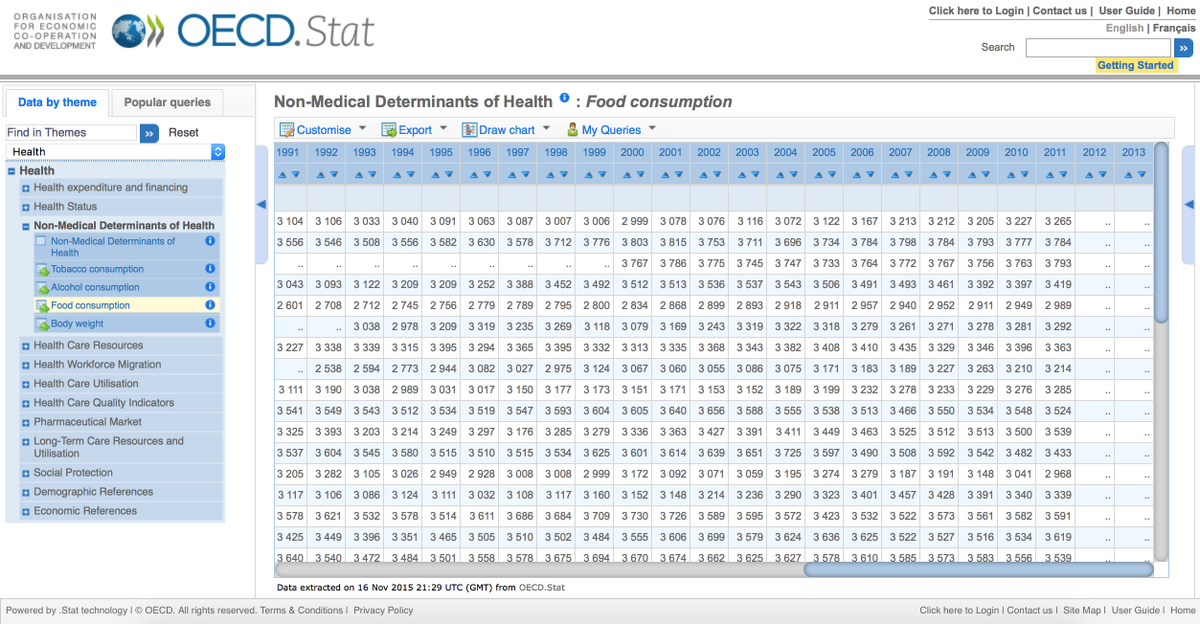This screenshot has width=1200, height=624.
Task: Show info for Food consumption in the sidebar
Action: coord(210,305)
